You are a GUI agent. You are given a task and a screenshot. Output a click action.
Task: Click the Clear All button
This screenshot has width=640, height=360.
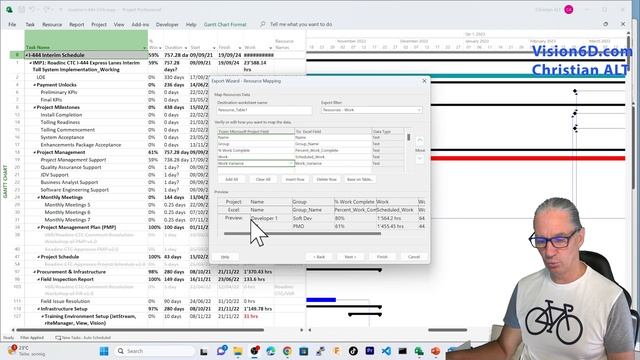tap(263, 180)
